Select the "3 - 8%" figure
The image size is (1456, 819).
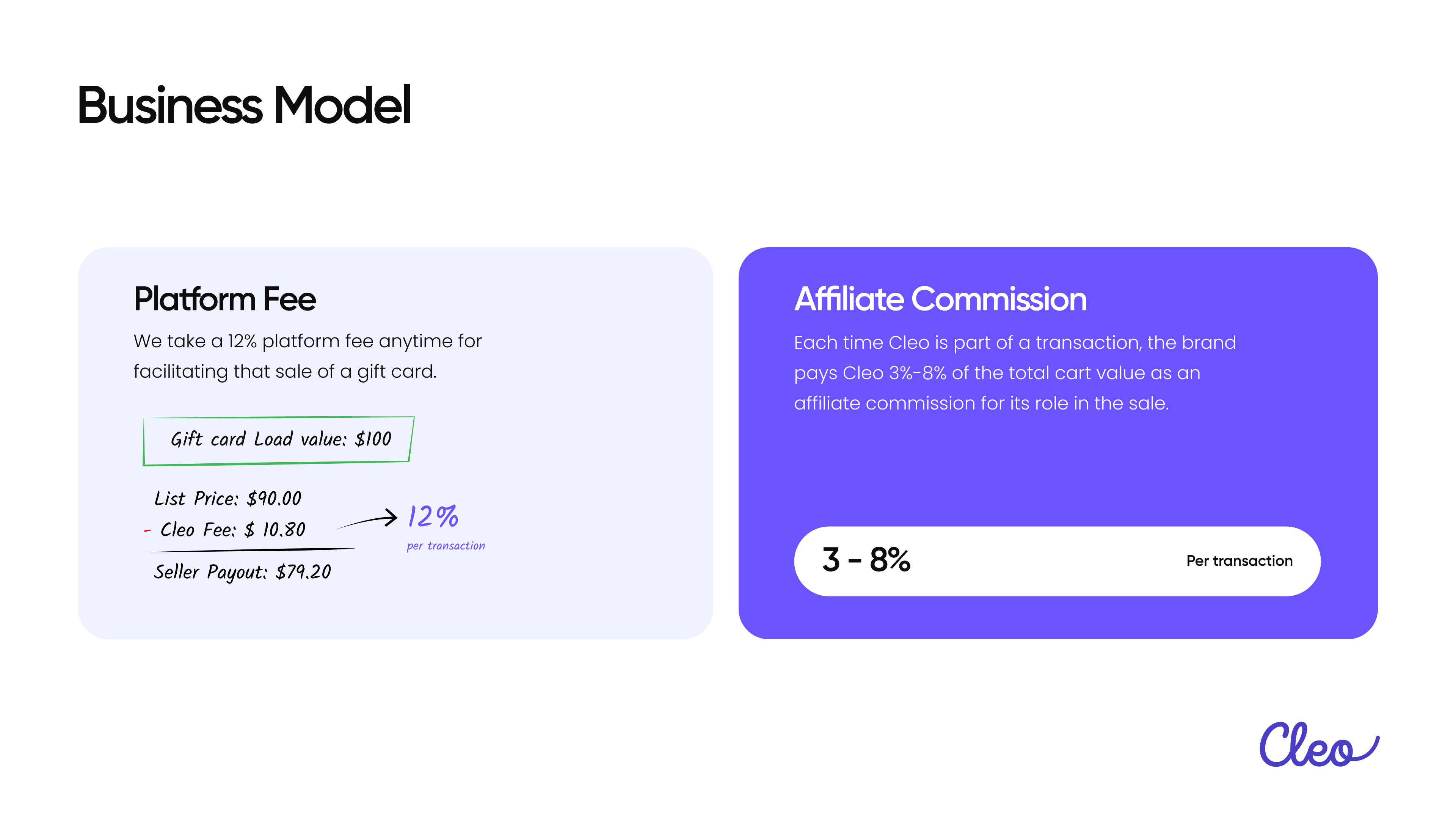tap(866, 560)
